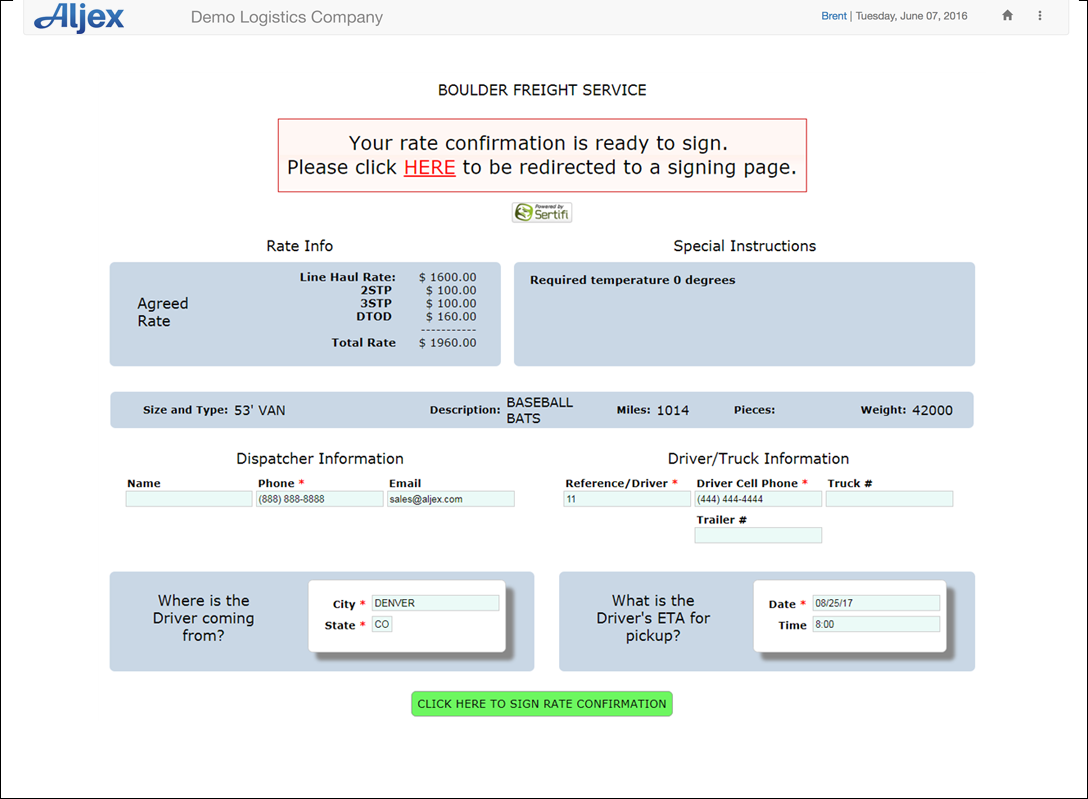Click the Truck # input field
Image resolution: width=1088 pixels, height=799 pixels.
point(889,498)
